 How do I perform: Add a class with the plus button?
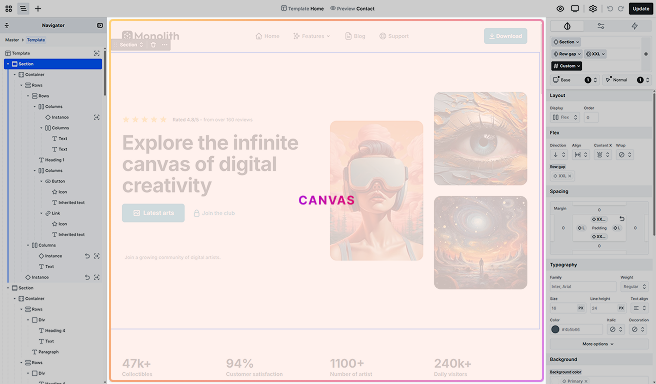click(x=646, y=54)
